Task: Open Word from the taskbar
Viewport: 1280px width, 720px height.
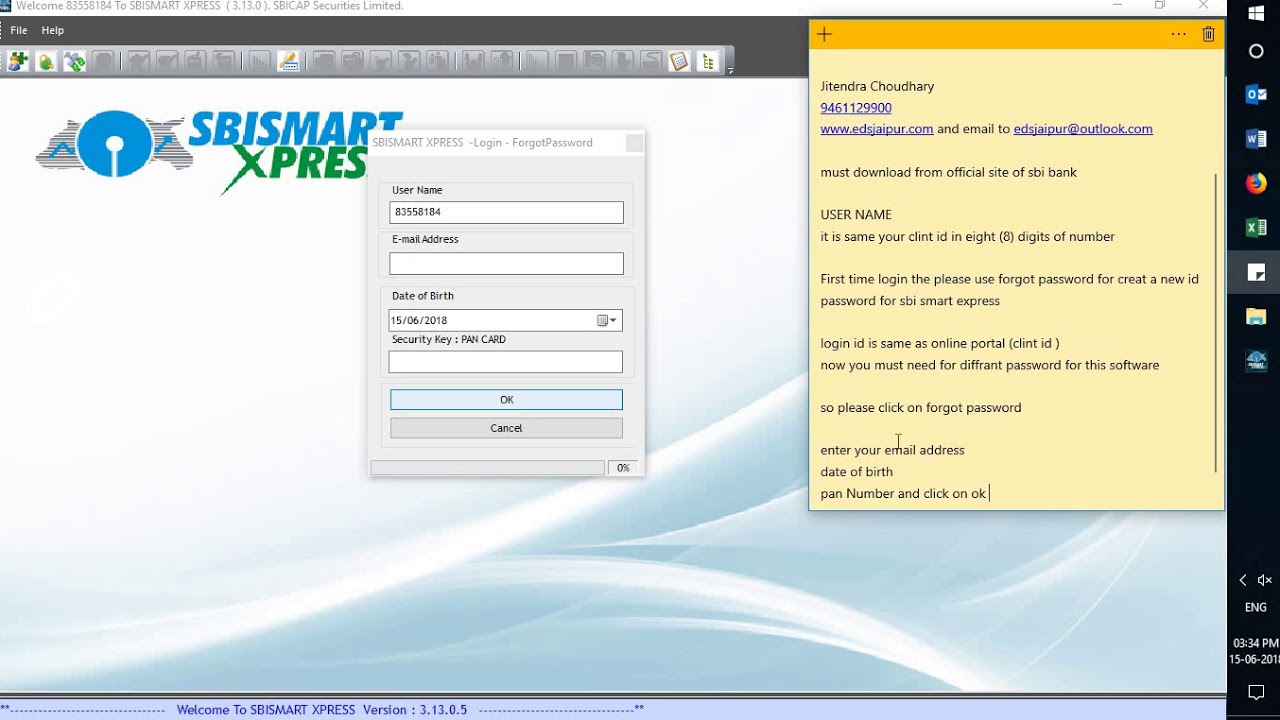Action: pos(1257,139)
